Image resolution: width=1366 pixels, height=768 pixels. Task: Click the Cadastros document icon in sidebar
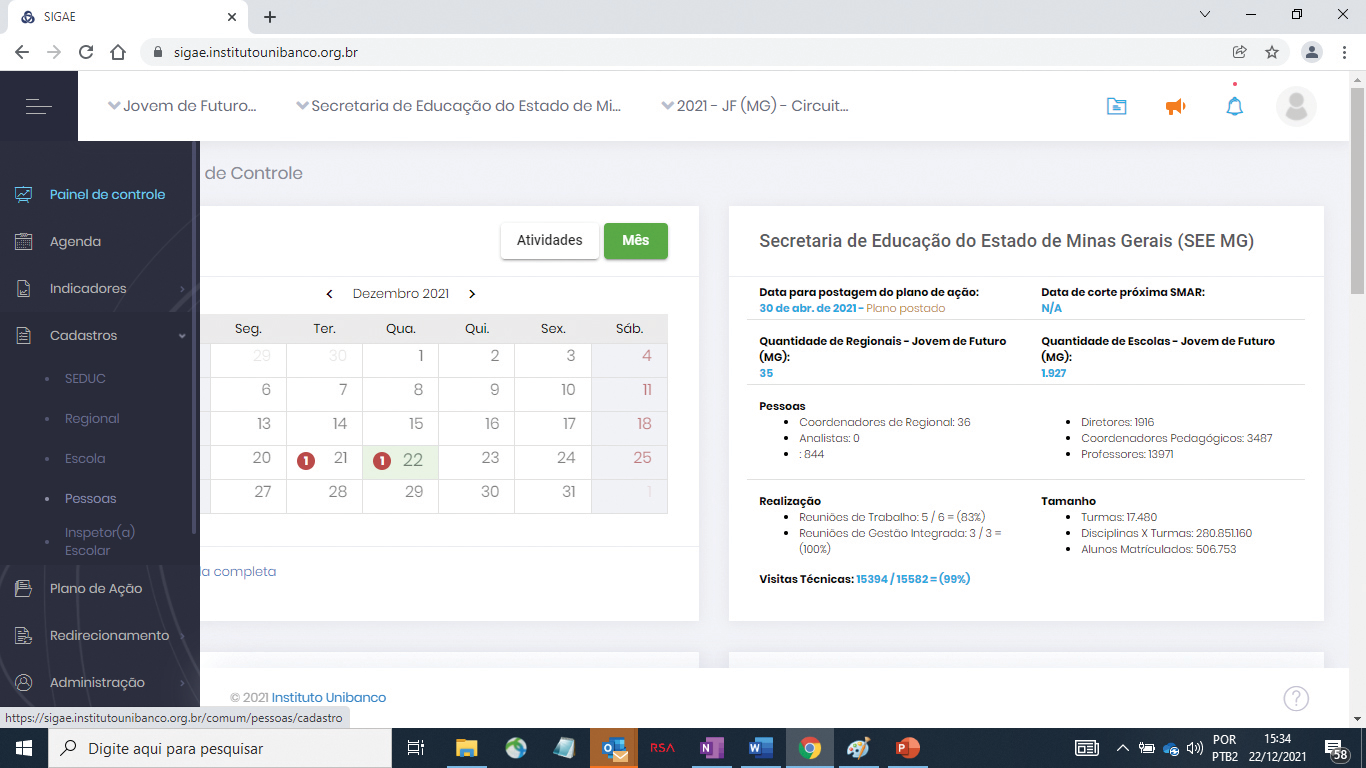[24, 335]
